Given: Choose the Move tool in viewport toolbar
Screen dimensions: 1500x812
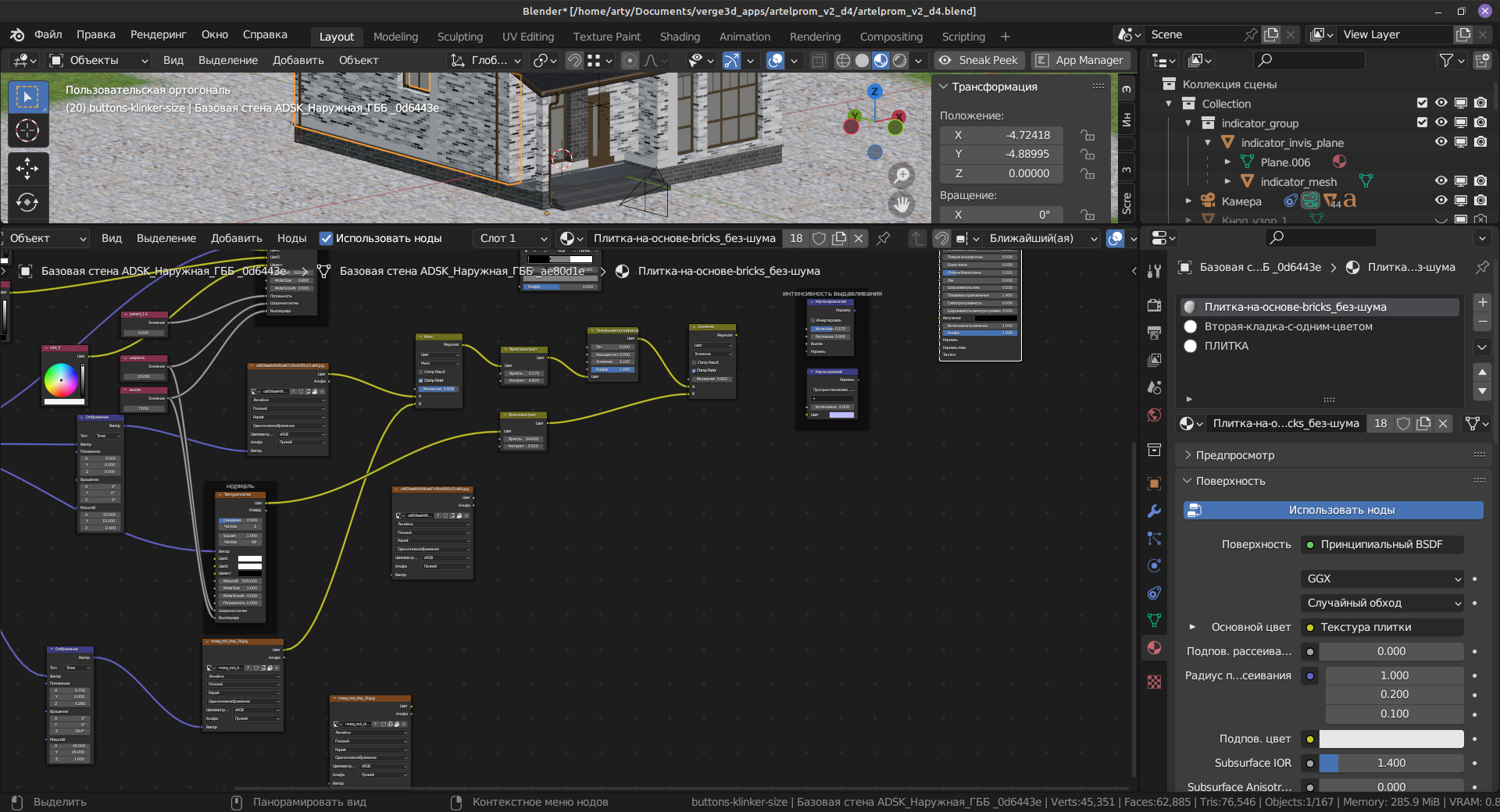Looking at the screenshot, I should click(27, 168).
